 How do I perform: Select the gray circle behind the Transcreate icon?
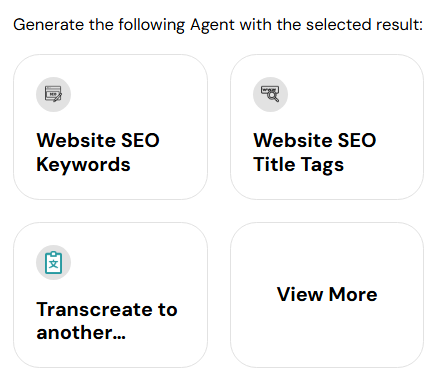click(53, 263)
